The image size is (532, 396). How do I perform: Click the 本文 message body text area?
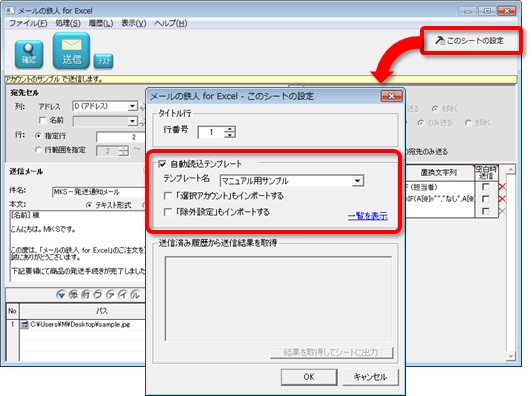pyautogui.click(x=77, y=245)
